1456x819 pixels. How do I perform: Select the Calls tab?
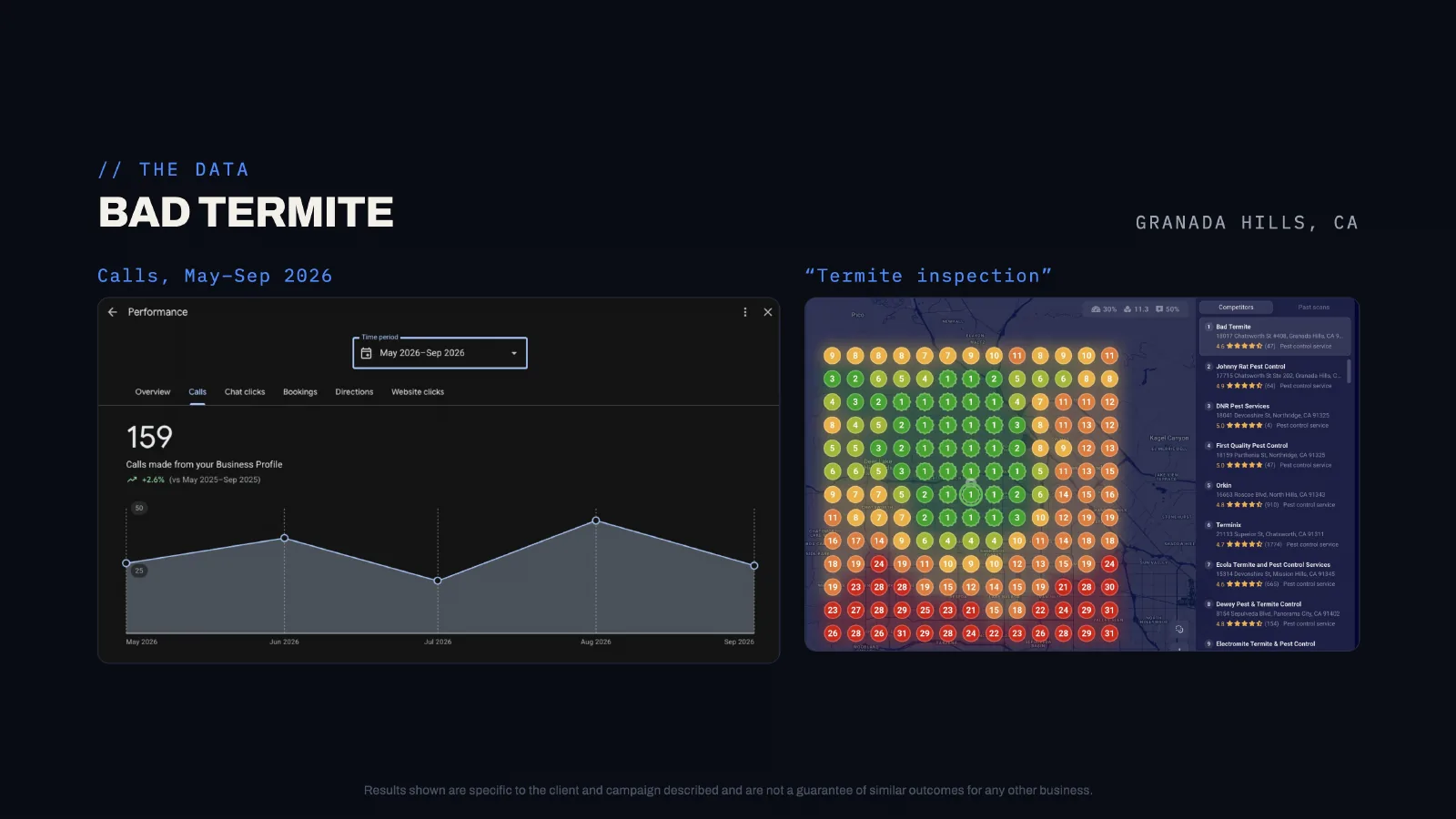click(197, 392)
